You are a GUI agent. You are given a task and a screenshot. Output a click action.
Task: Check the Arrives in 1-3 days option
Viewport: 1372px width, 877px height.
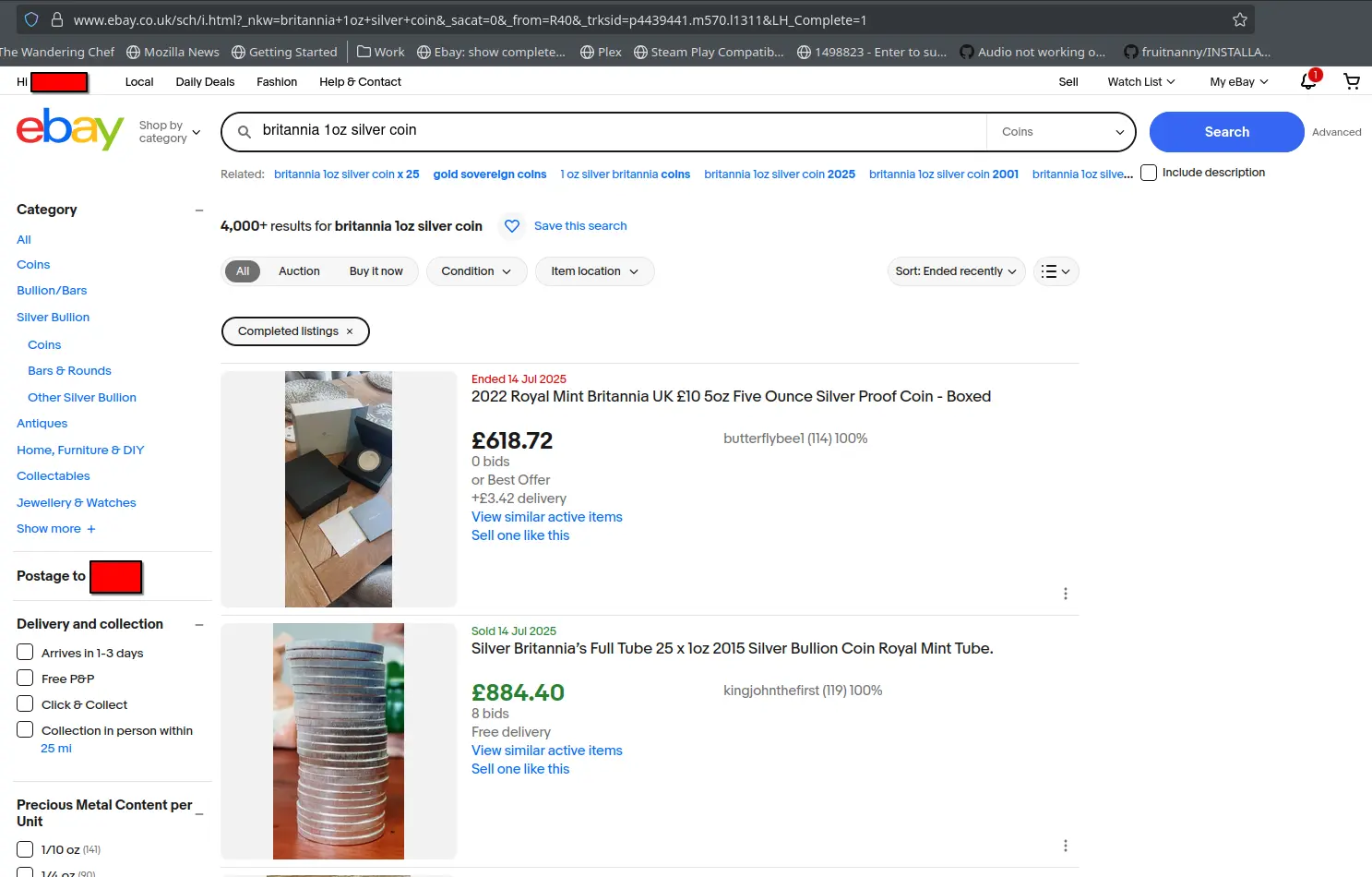pos(25,653)
